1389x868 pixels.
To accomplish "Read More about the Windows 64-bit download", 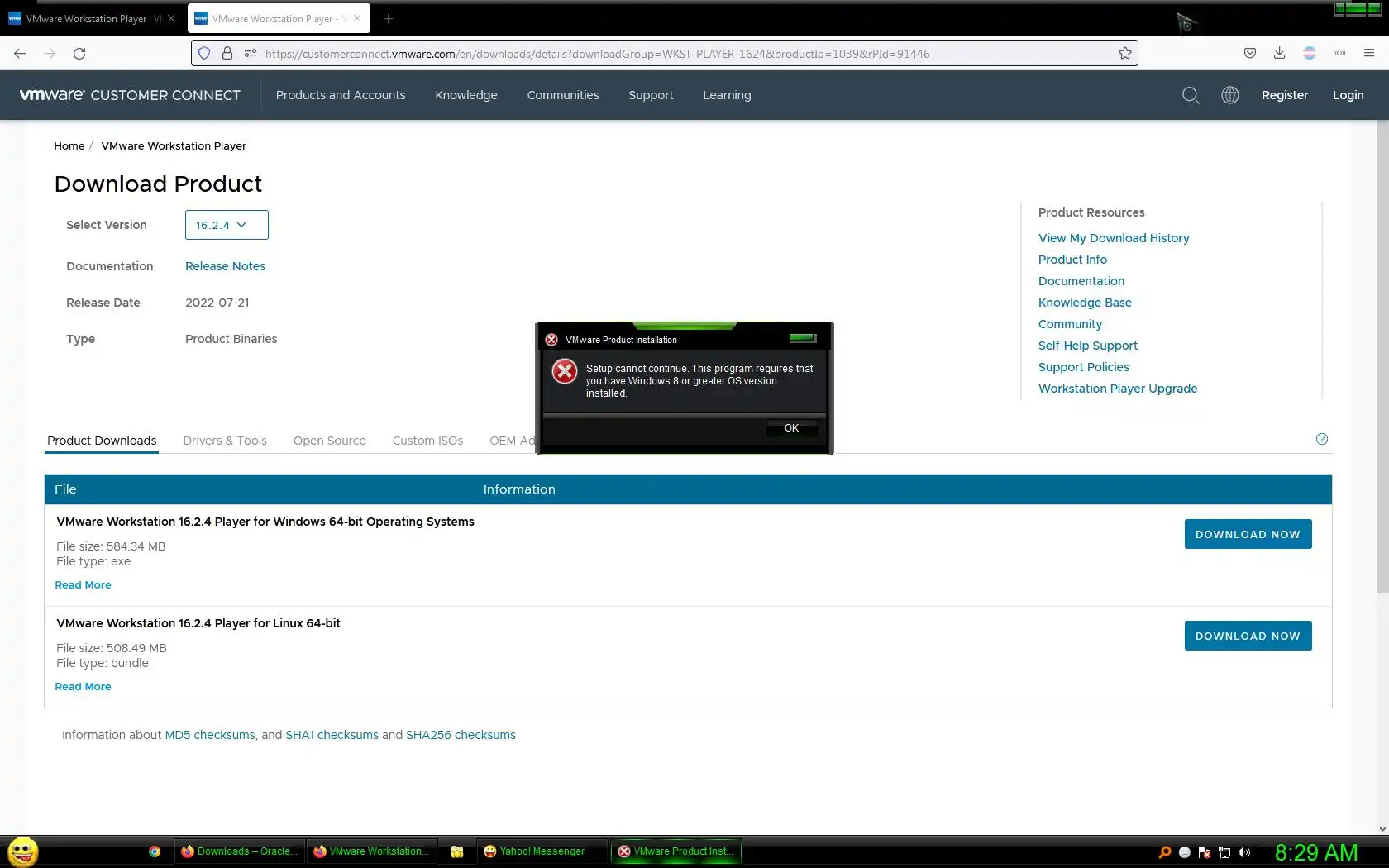I will [x=83, y=584].
